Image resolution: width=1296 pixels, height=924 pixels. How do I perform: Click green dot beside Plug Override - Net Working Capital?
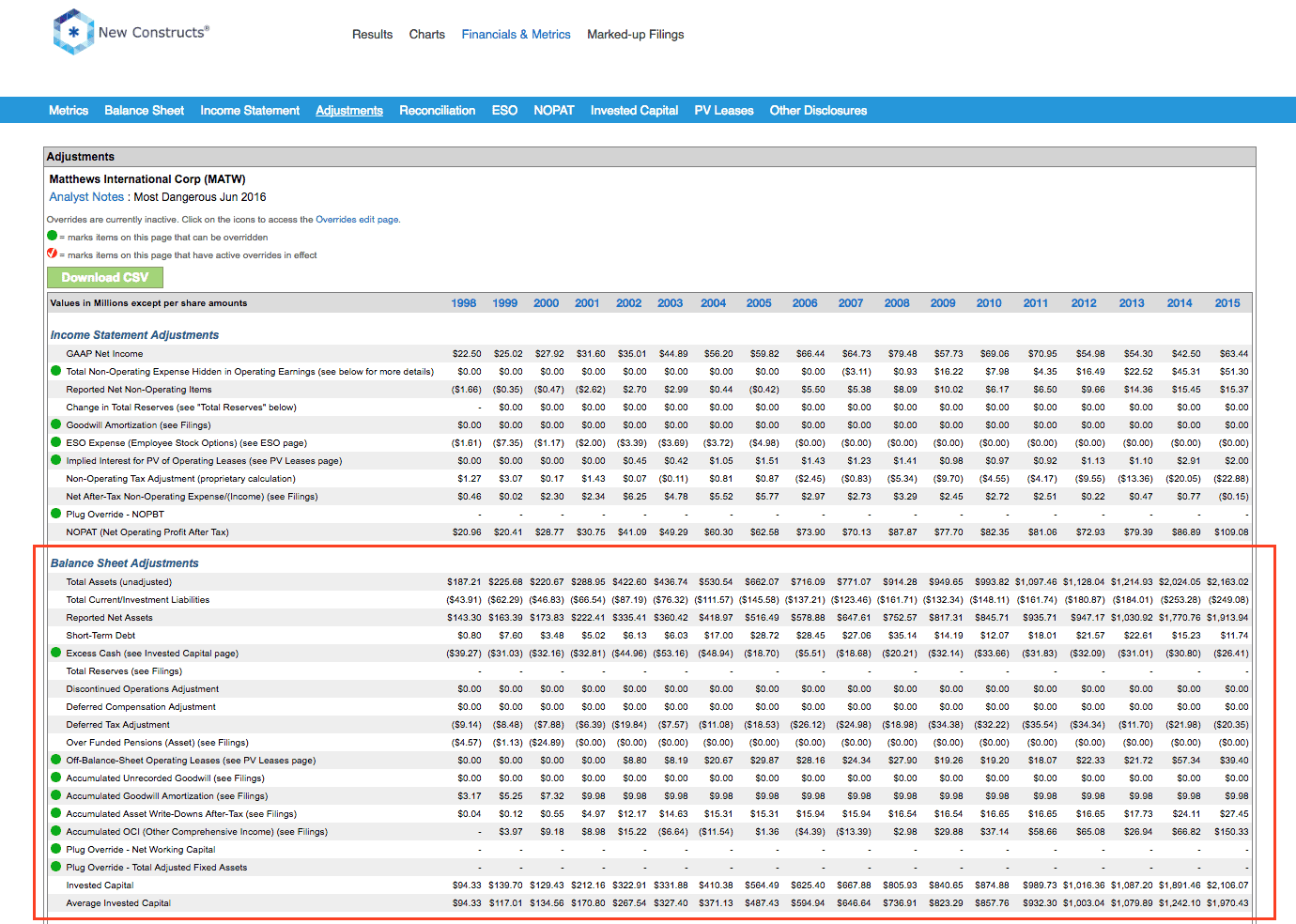pyautogui.click(x=55, y=849)
